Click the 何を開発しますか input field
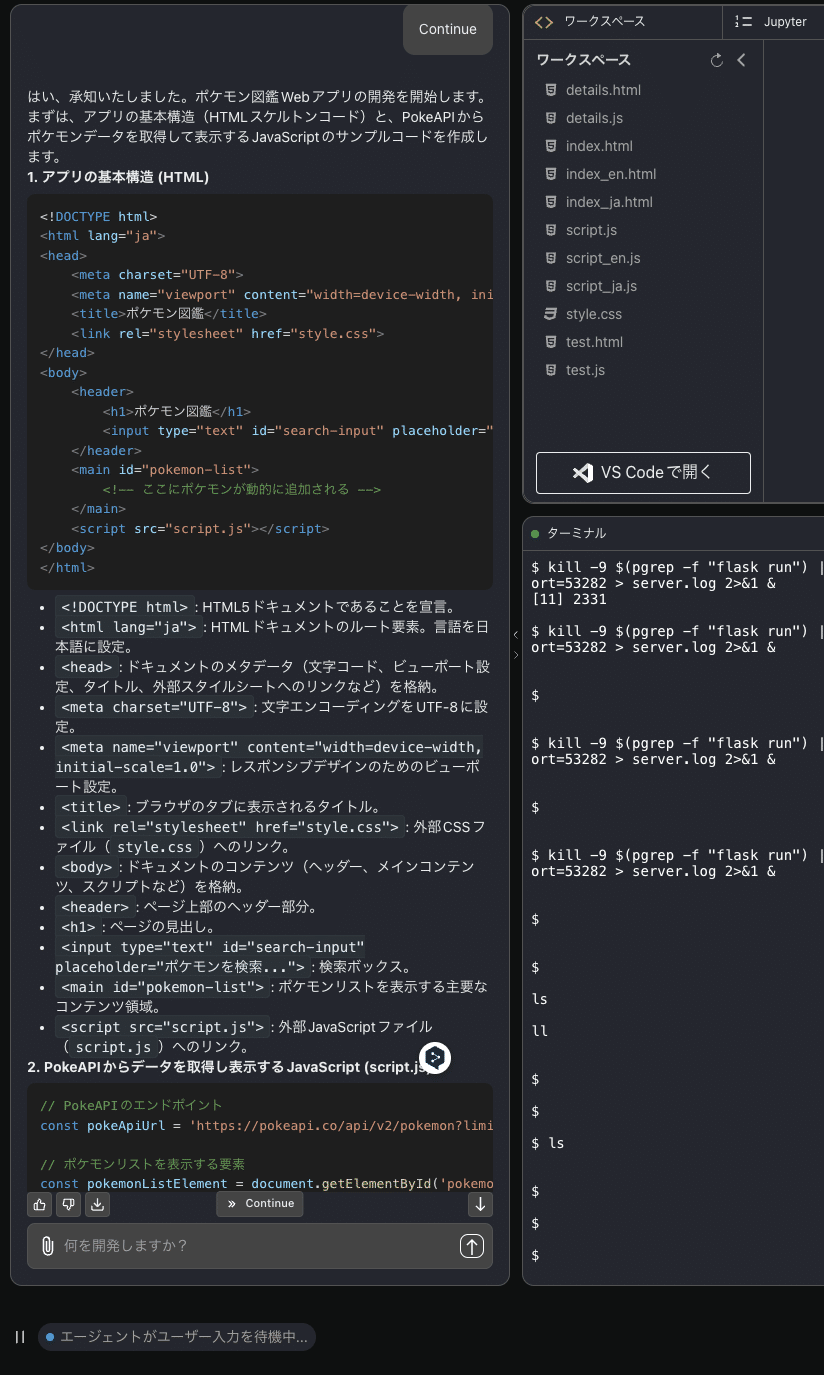 250,1246
